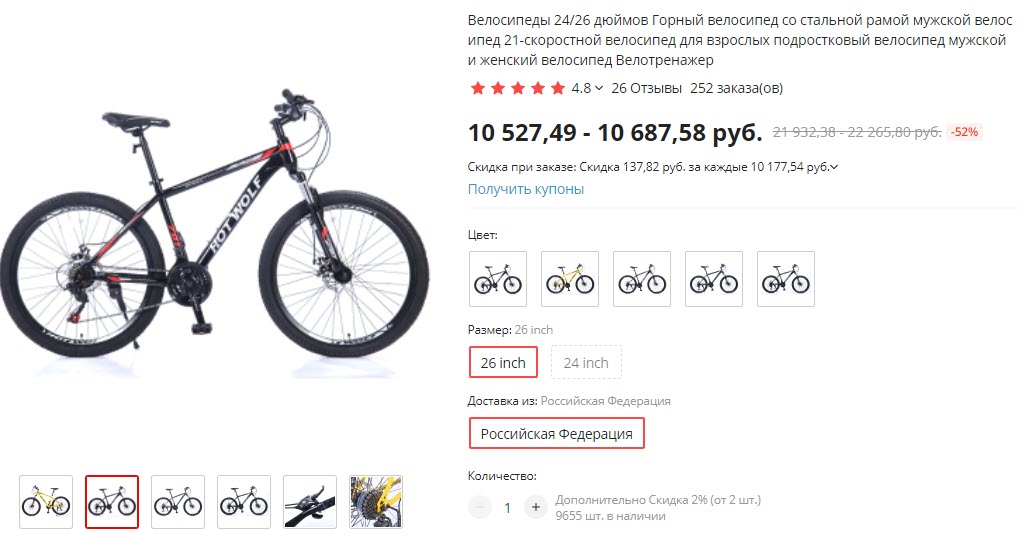Screen dimensions: 1022x538
Task: Click the red star rating icons
Action: (x=517, y=88)
